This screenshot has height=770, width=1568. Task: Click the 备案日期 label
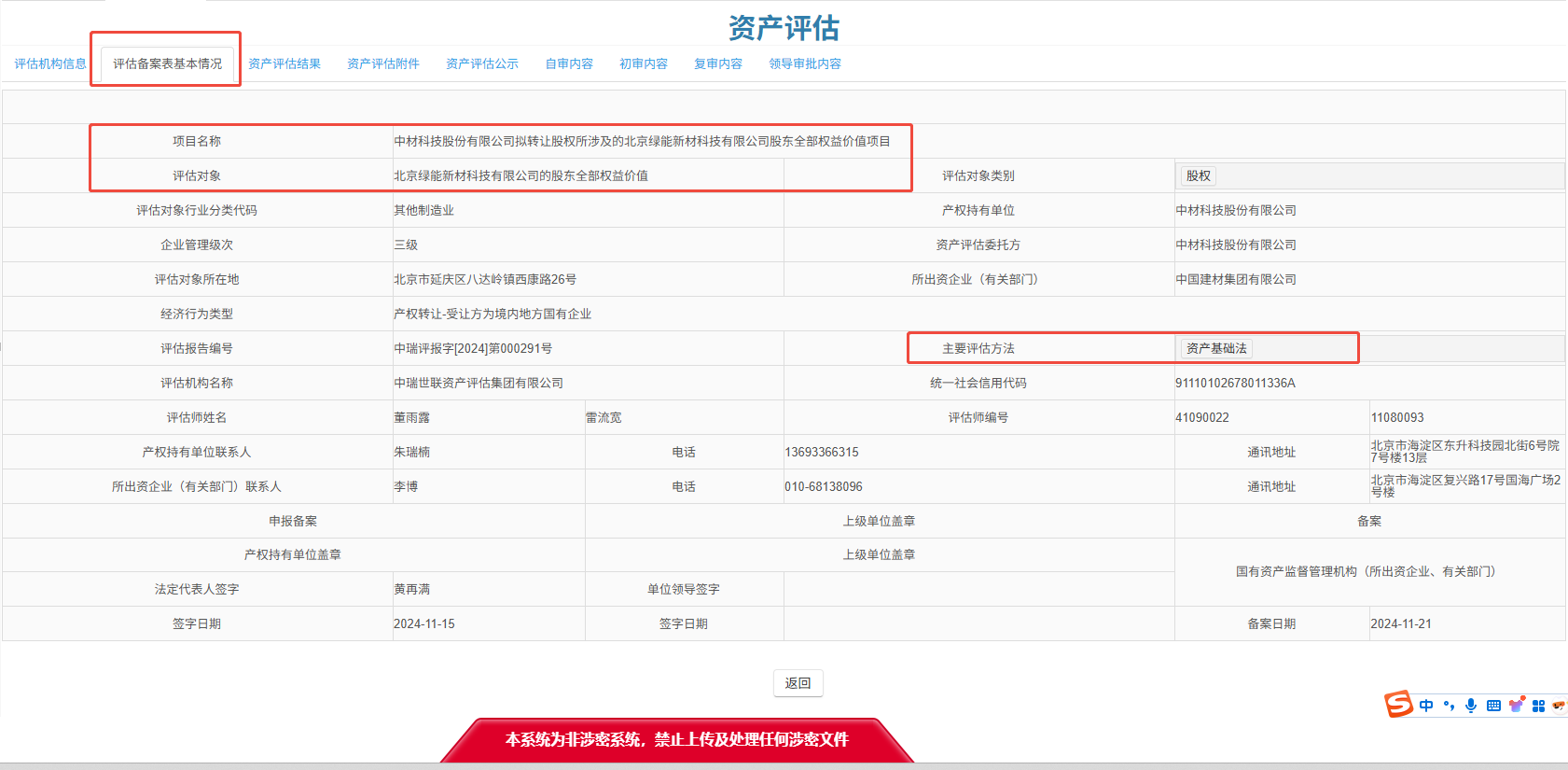(x=1272, y=623)
